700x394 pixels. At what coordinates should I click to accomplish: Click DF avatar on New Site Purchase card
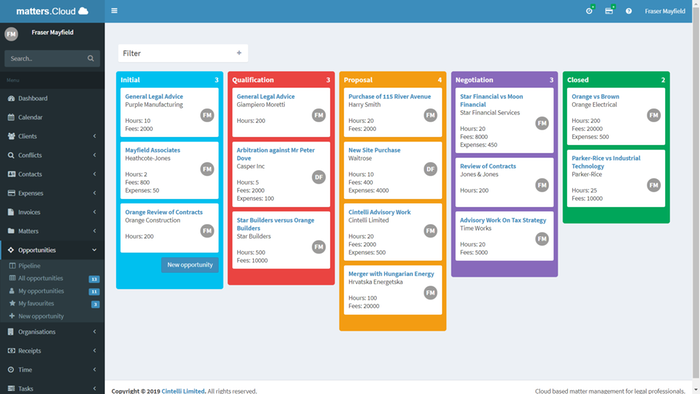[430, 169]
